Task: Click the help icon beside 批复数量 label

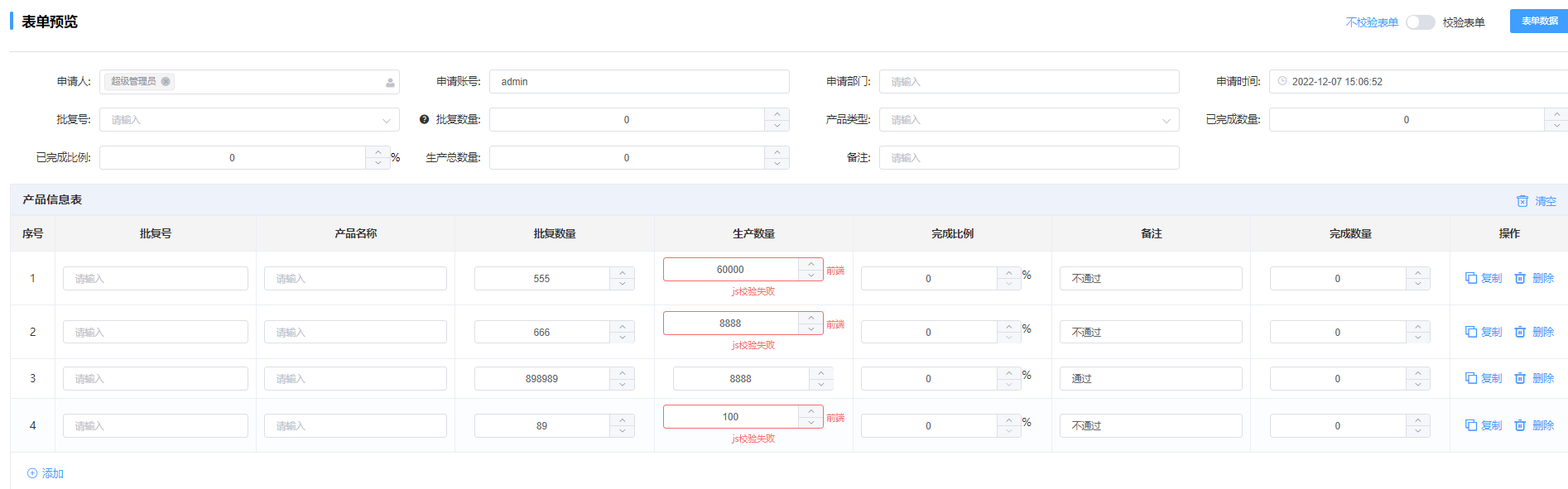Action: [x=424, y=120]
